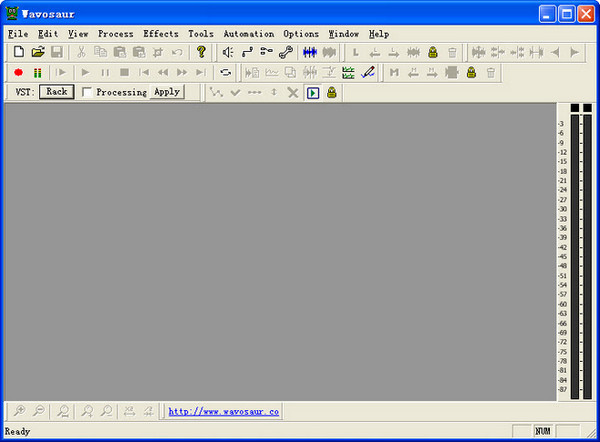Viewport: 600px width, 442px height.
Task: Open the Edit menu
Action: [48, 34]
